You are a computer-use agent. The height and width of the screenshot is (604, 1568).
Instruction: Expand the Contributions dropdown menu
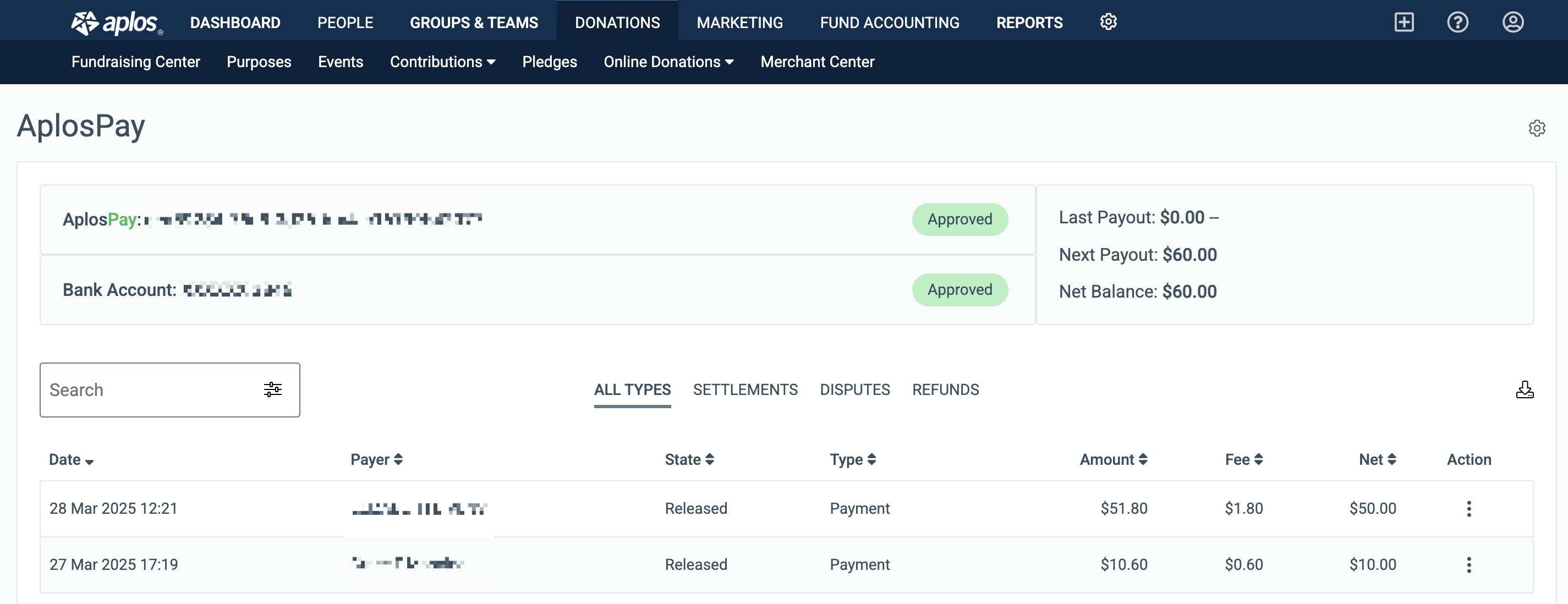click(442, 62)
